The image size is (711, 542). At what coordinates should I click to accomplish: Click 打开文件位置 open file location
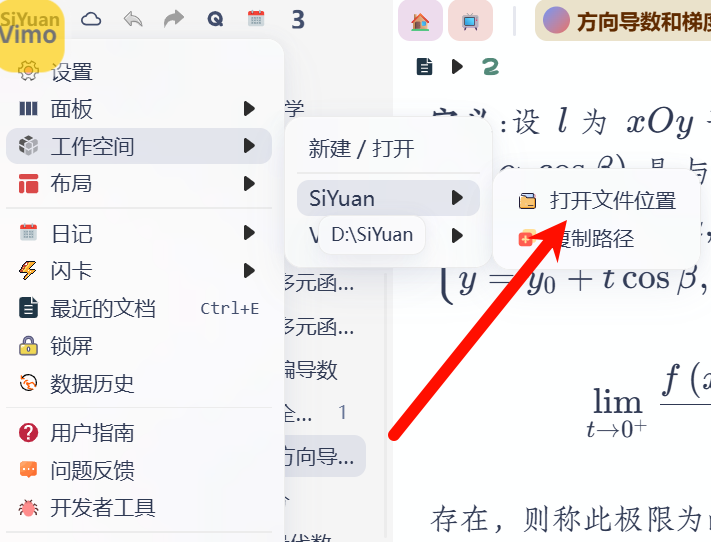click(x=596, y=201)
